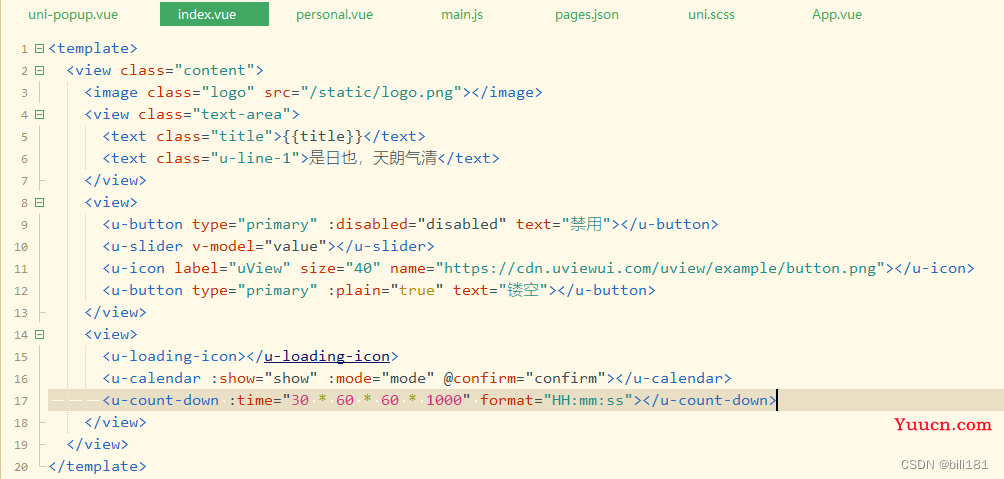
Task: Switch to the uni-popup.vue tab
Action: click(x=73, y=15)
